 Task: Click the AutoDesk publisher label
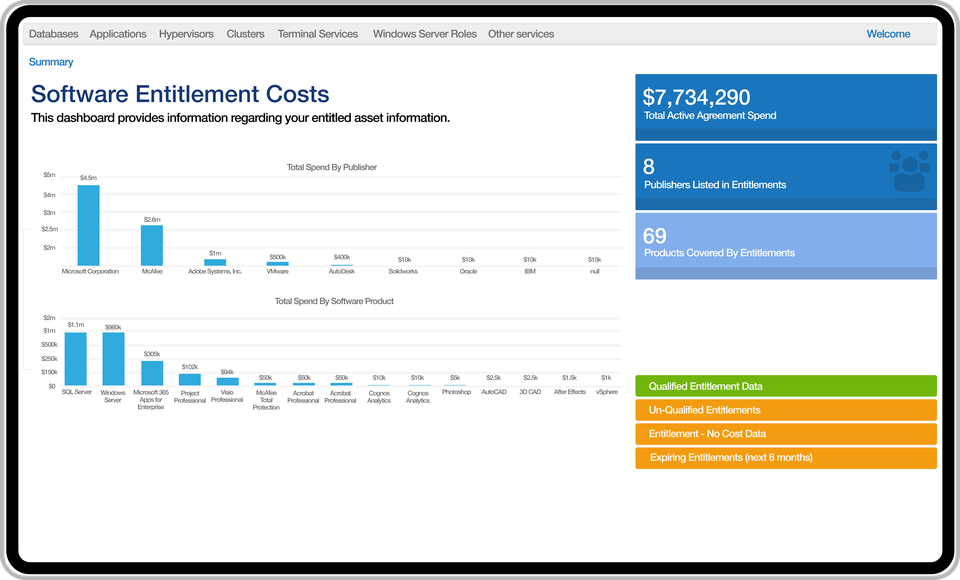[342, 271]
